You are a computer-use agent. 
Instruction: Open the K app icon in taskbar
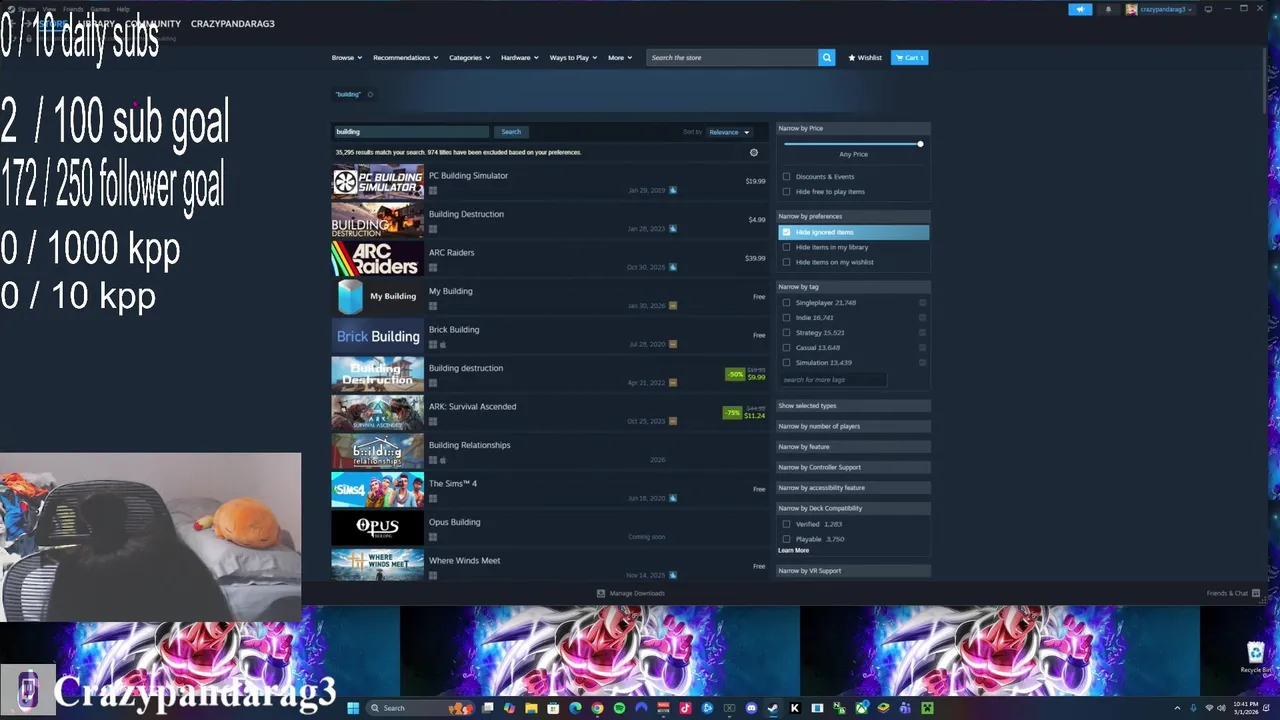795,708
